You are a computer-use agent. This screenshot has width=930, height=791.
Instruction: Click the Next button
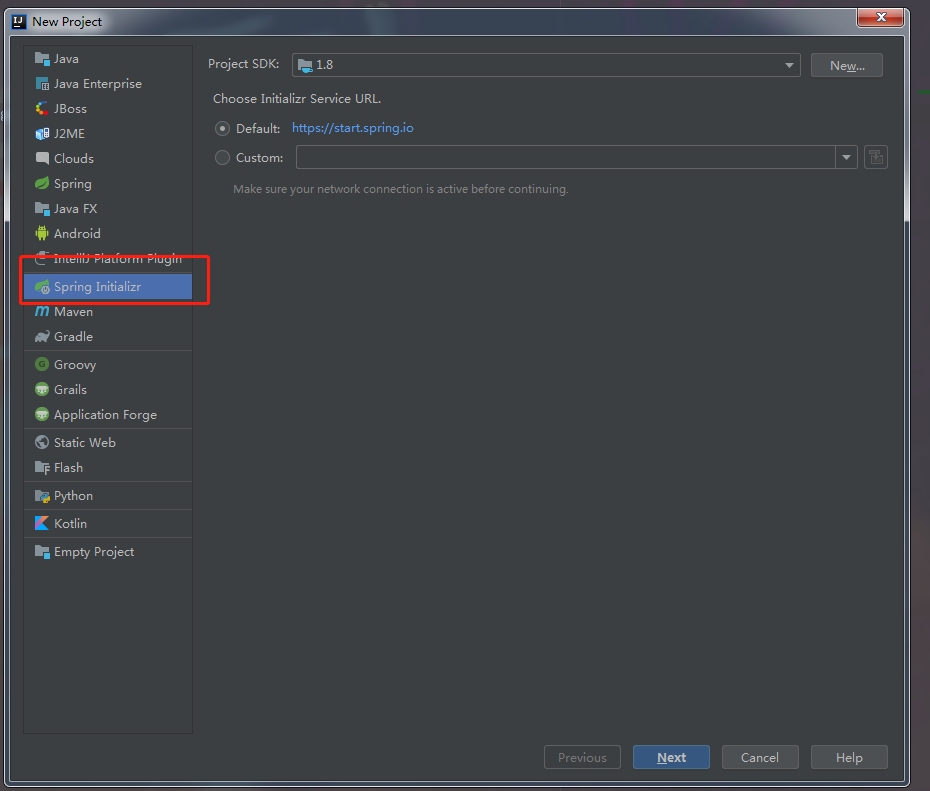tap(671, 757)
